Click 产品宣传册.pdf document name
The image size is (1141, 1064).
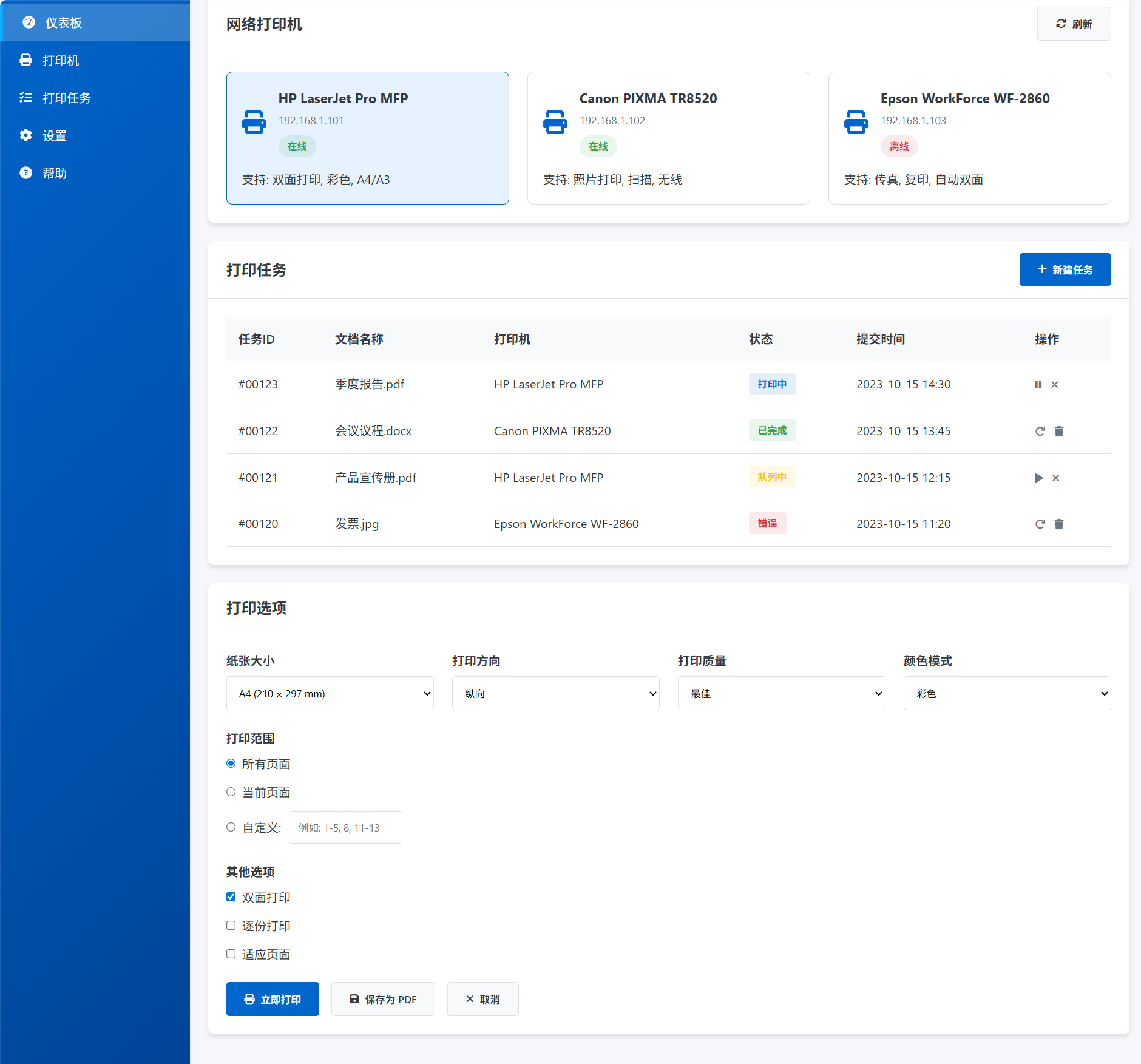(x=376, y=478)
